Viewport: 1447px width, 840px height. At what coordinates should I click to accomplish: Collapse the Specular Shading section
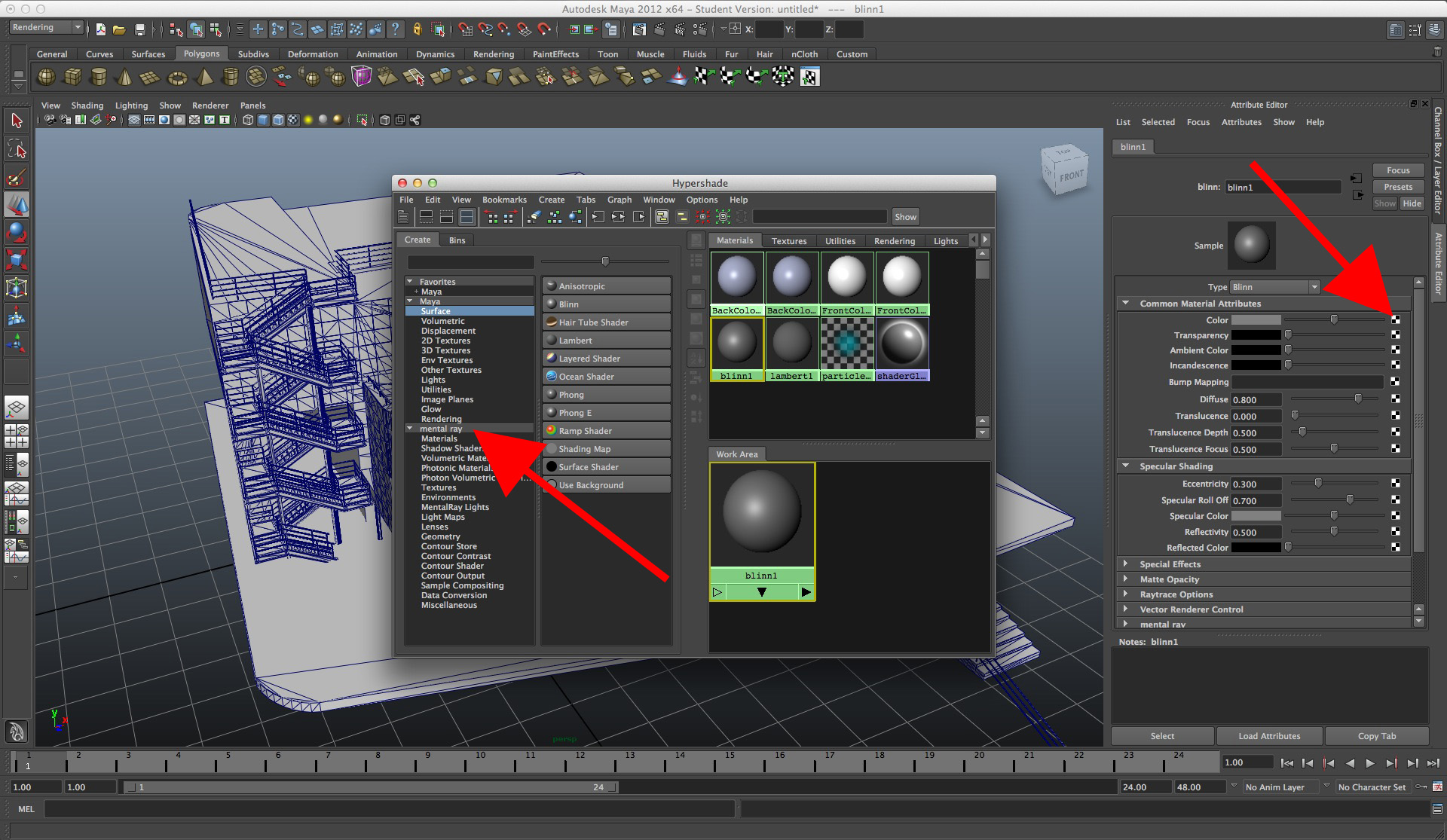click(x=1126, y=466)
